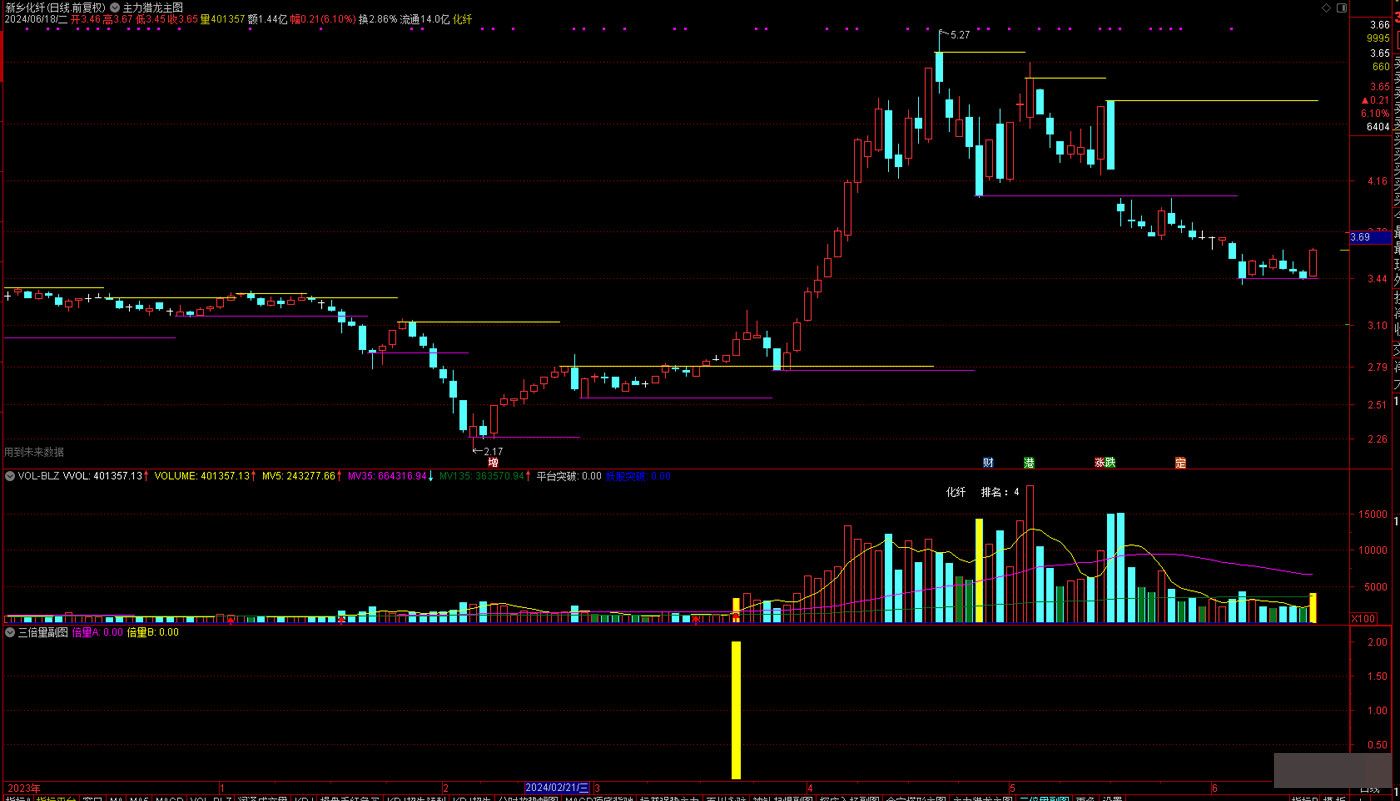Click the 财 event marker below the chart
Screen dimensions: 1400x801
tap(988, 463)
